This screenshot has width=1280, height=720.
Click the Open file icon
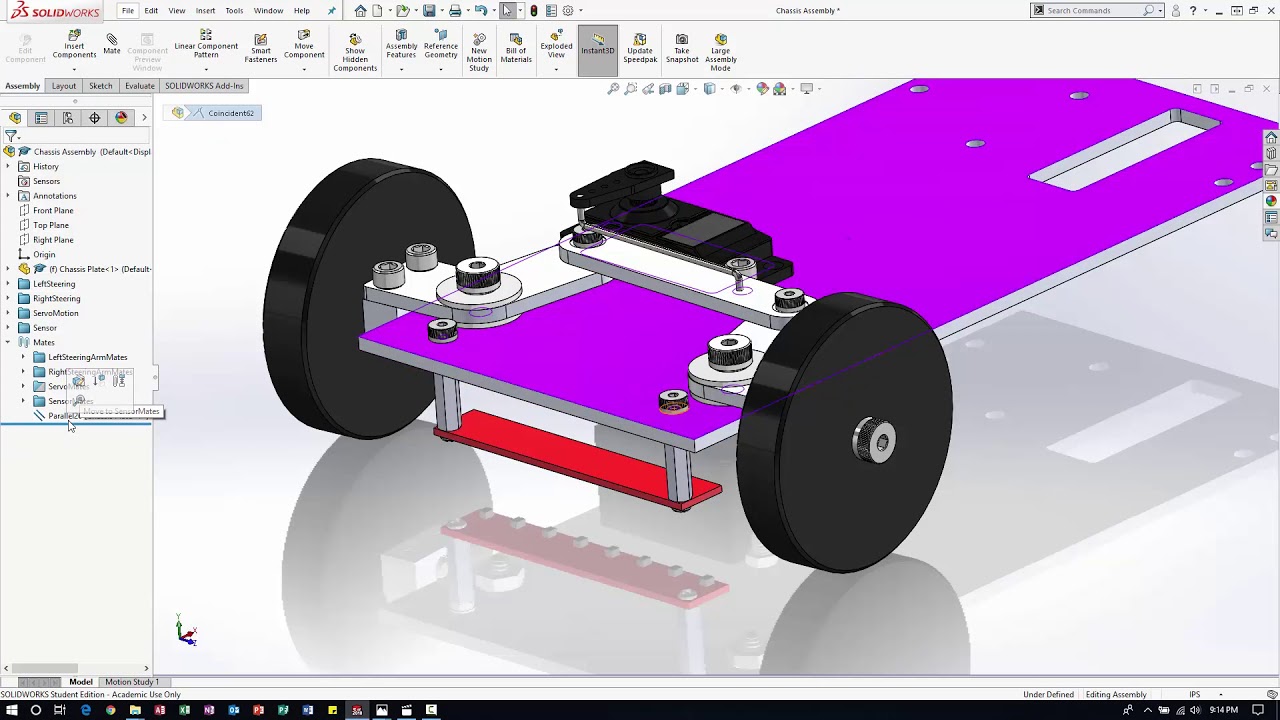click(402, 11)
